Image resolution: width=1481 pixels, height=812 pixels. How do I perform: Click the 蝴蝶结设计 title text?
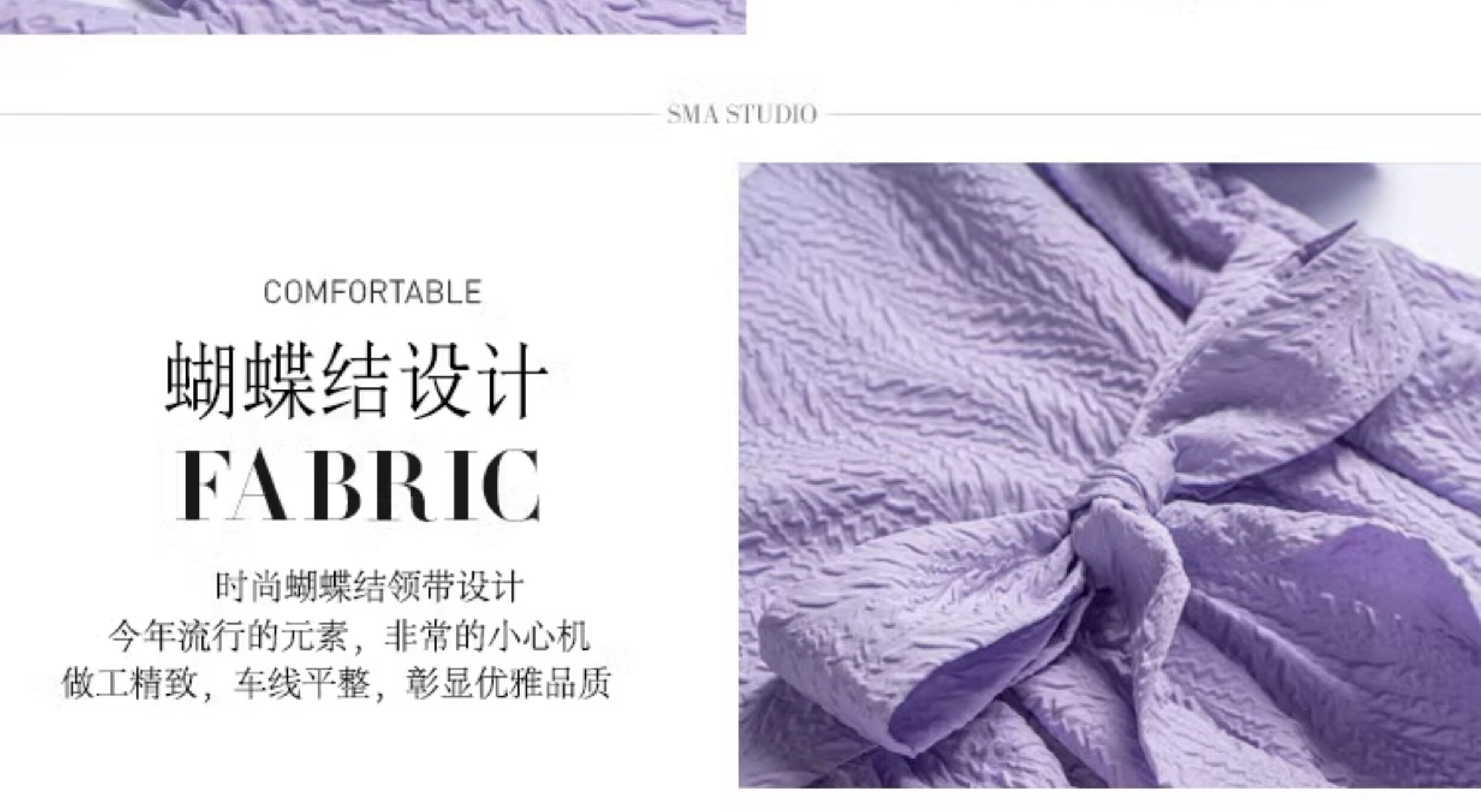pyautogui.click(x=356, y=379)
